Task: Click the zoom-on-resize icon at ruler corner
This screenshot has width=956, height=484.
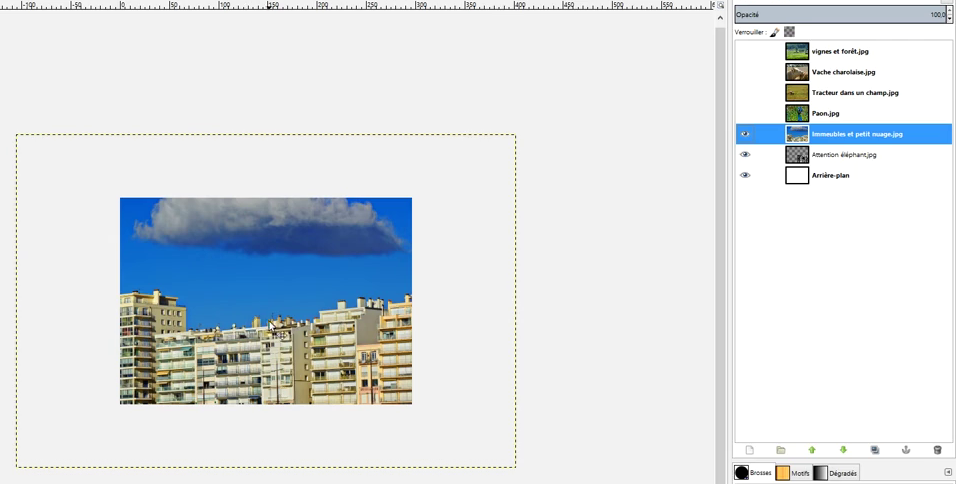Action: pos(720,5)
